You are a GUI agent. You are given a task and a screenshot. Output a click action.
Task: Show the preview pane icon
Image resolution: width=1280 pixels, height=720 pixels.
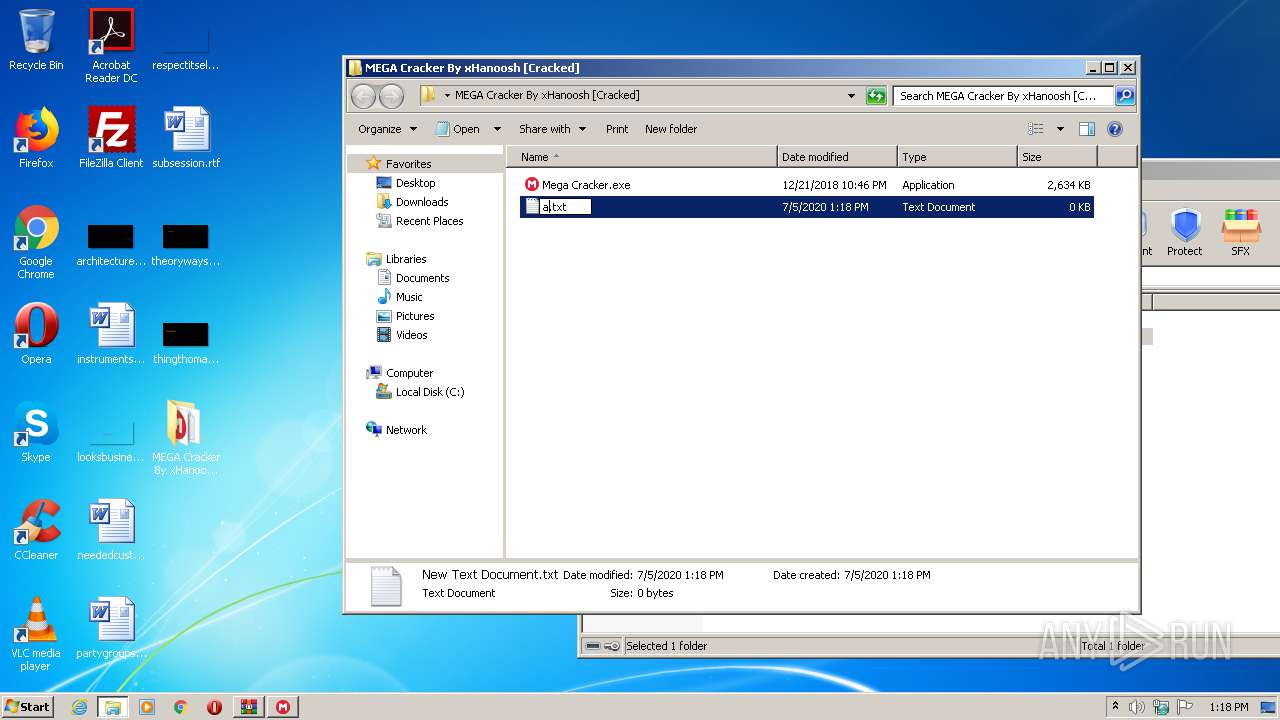1087,129
